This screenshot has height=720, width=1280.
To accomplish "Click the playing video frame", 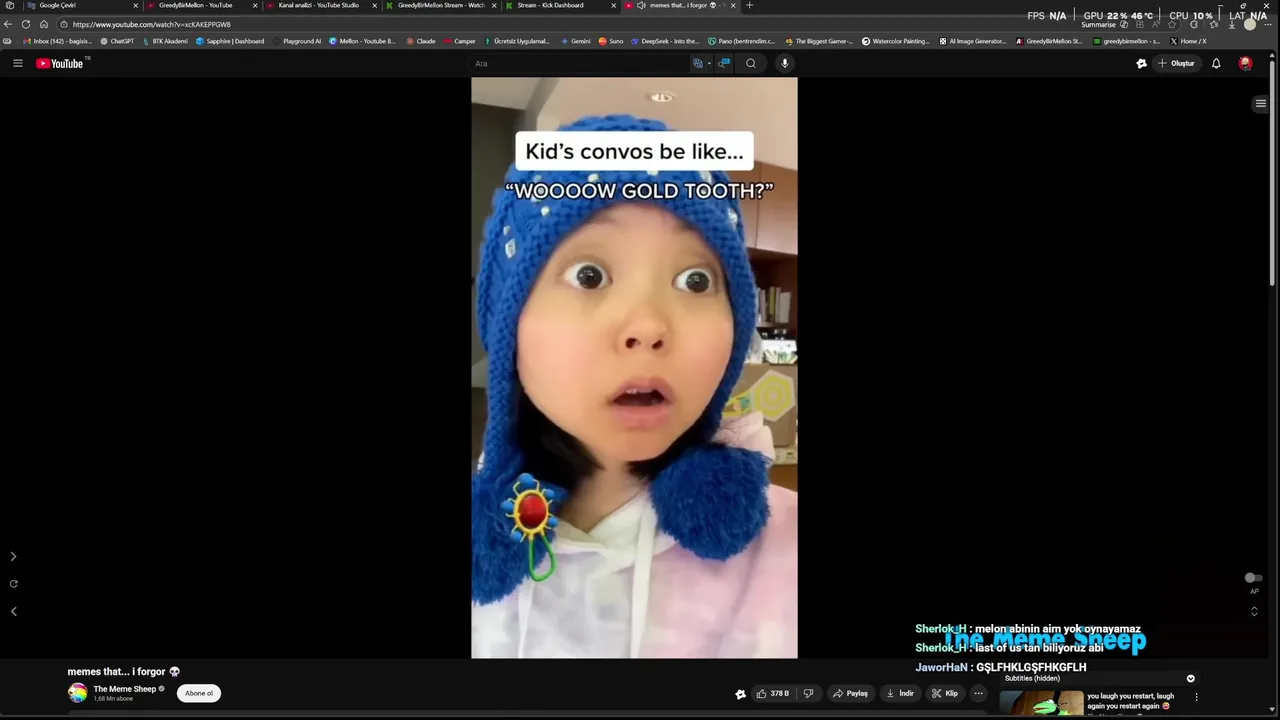I will coord(634,368).
